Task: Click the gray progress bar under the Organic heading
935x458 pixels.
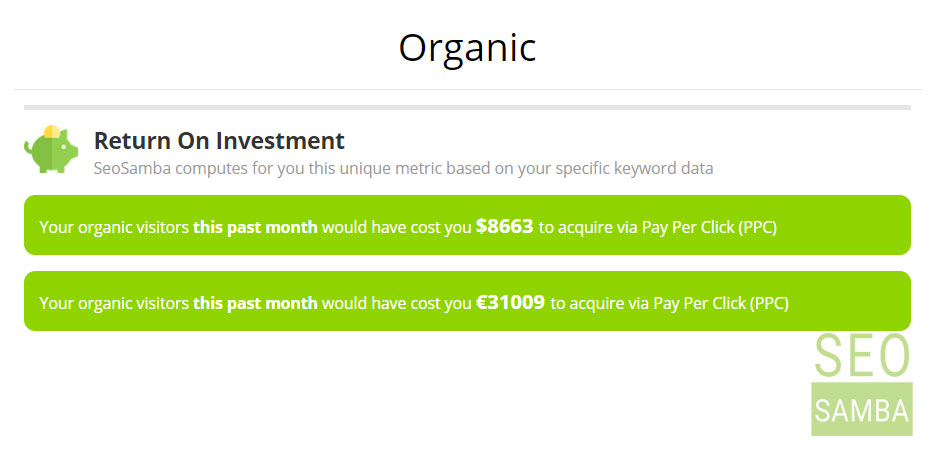Action: coord(468,107)
